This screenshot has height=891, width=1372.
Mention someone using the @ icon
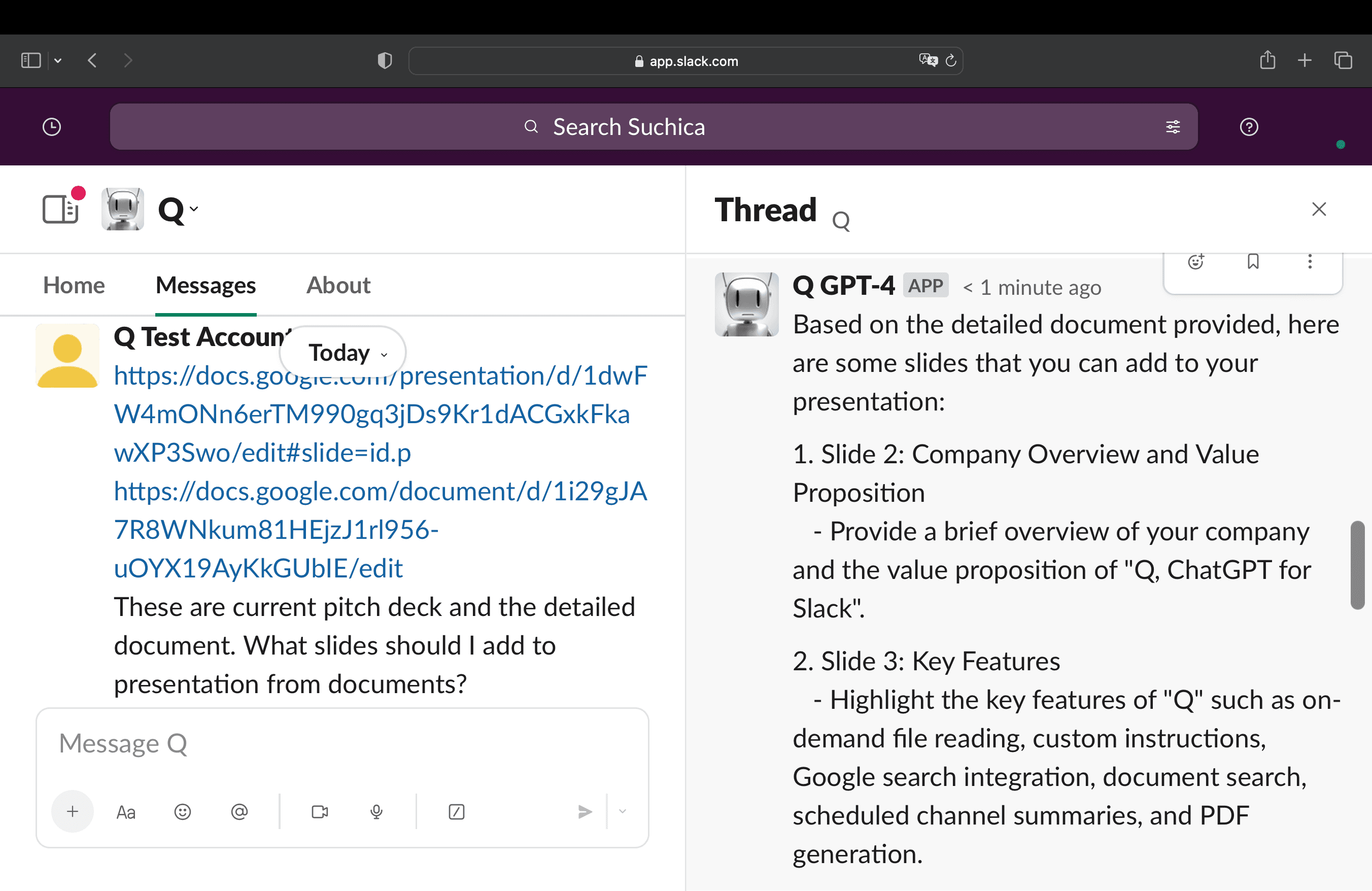[x=239, y=812]
